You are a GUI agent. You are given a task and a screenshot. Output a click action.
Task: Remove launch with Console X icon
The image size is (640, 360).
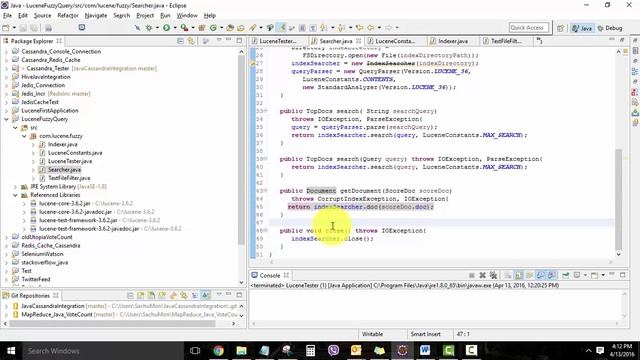click(x=482, y=275)
